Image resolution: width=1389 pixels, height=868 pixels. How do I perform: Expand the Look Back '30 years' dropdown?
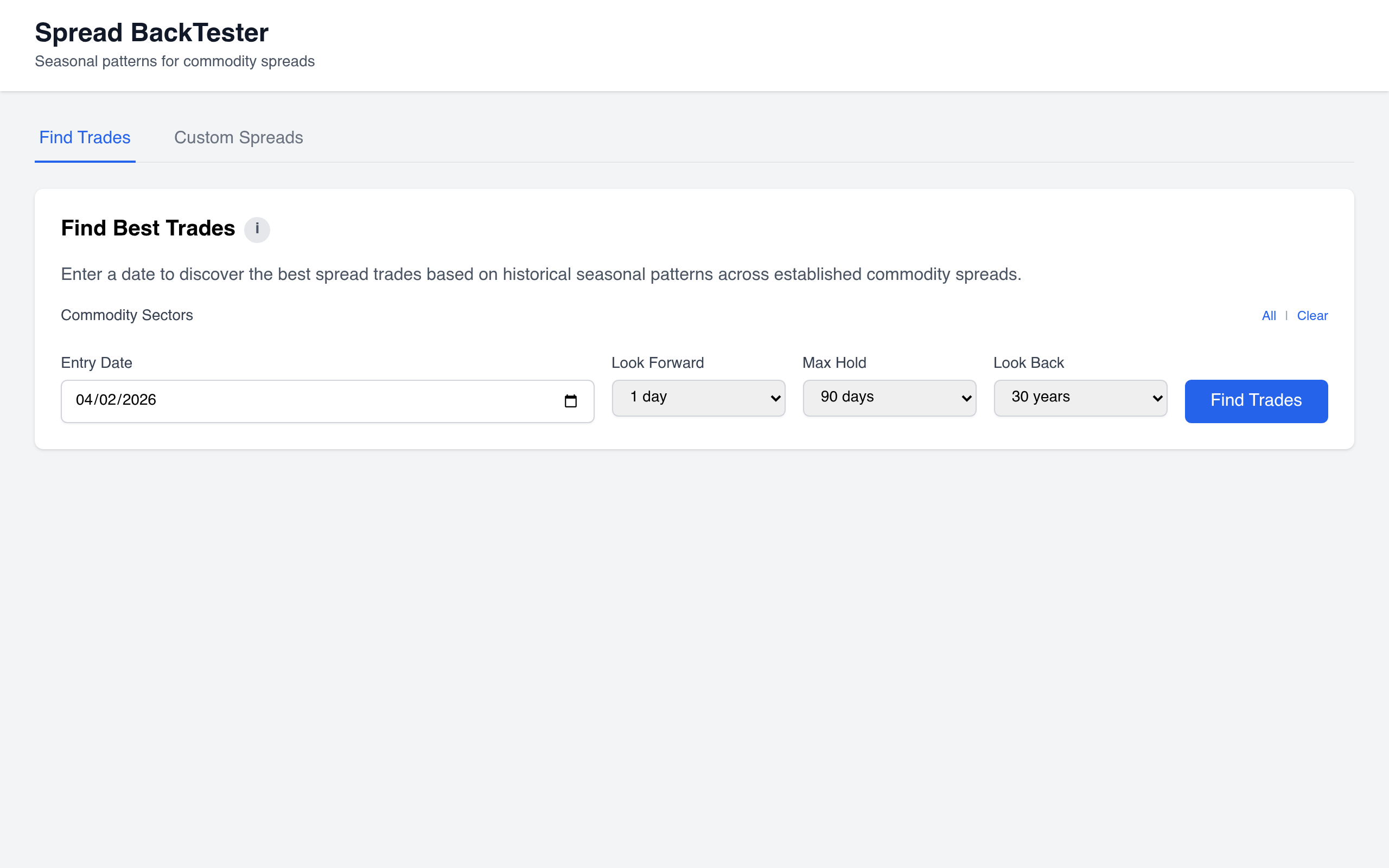(x=1080, y=397)
